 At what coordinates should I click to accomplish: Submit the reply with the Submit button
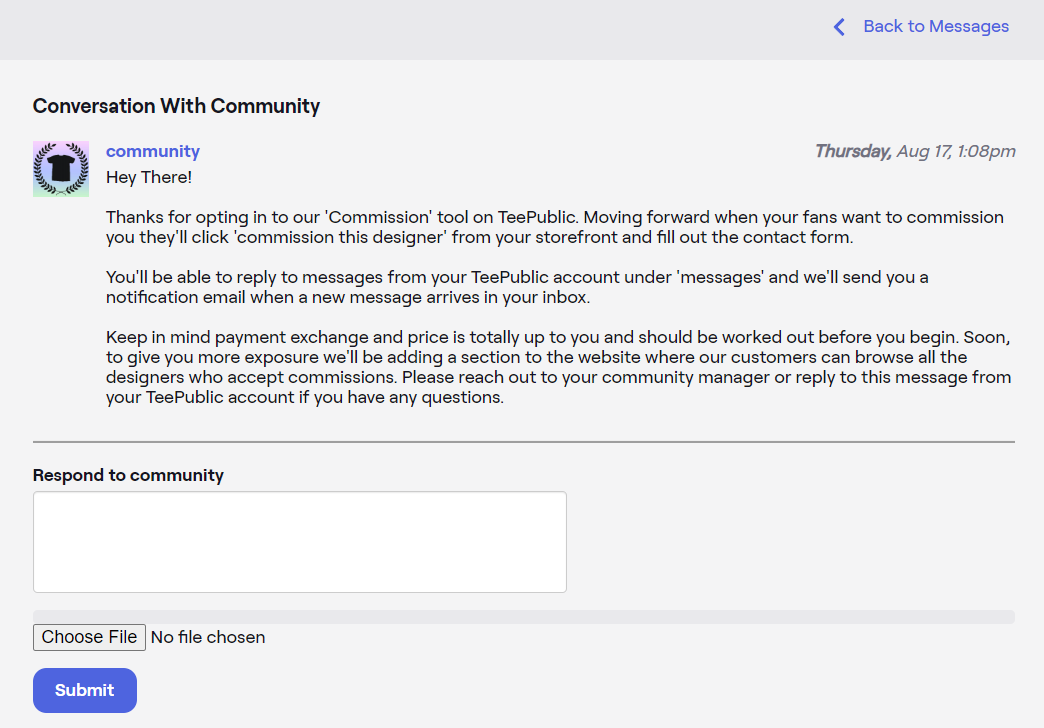click(x=85, y=690)
